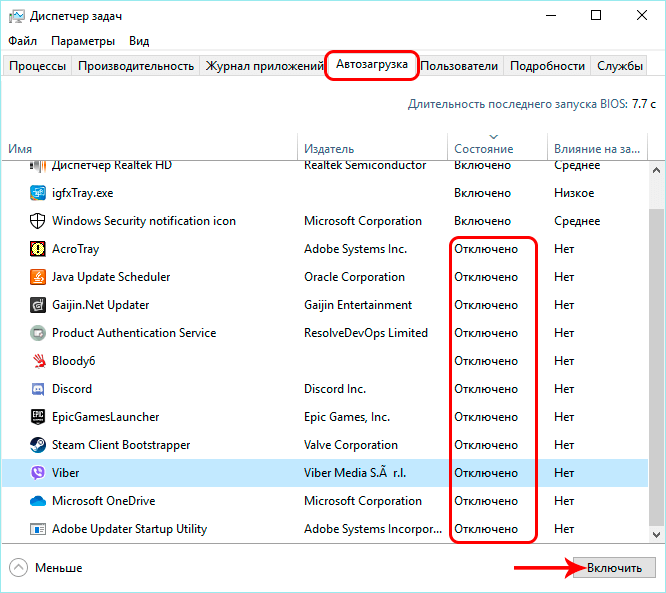Click the Включить button
Viewport: 666px width, 593px height.
click(614, 568)
